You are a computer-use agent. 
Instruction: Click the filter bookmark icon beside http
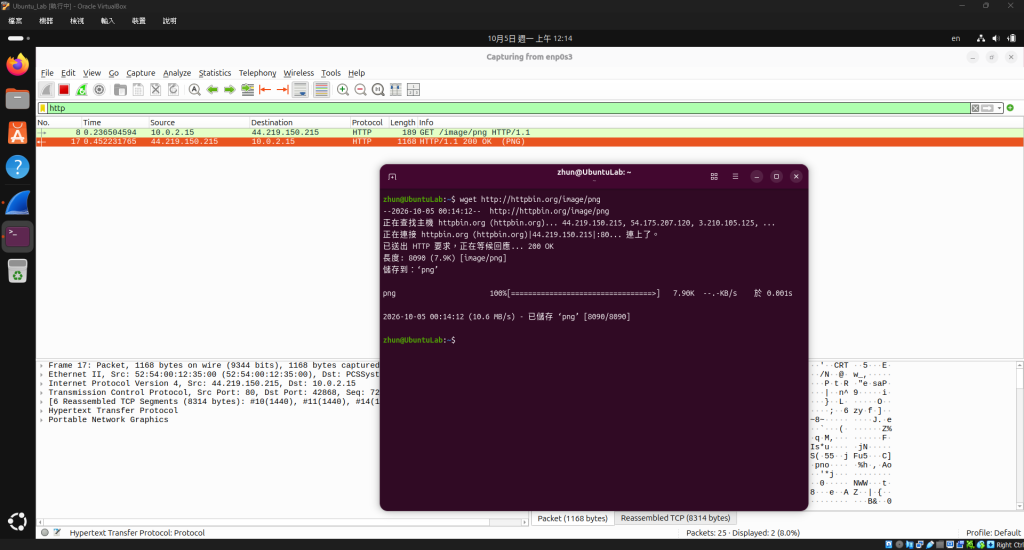(42, 108)
